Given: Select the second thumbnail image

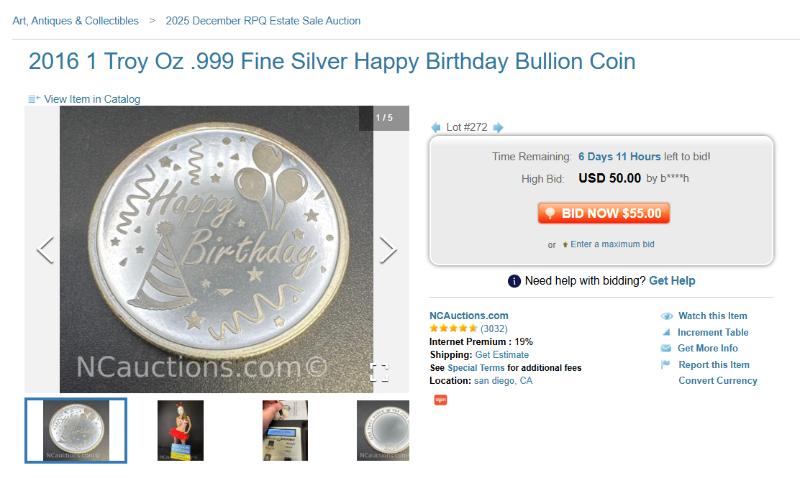Looking at the screenshot, I should [x=180, y=430].
